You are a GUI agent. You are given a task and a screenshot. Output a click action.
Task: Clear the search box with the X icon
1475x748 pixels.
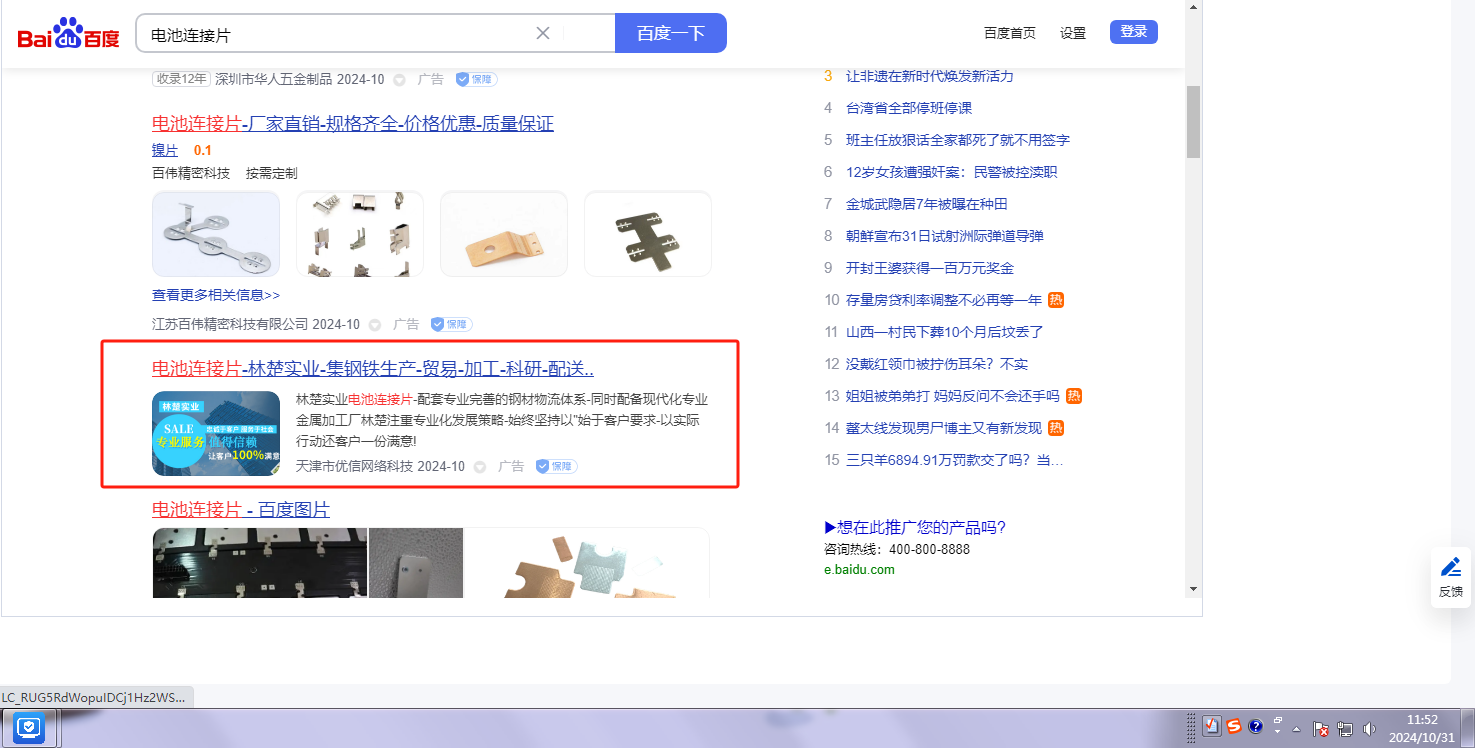543,33
